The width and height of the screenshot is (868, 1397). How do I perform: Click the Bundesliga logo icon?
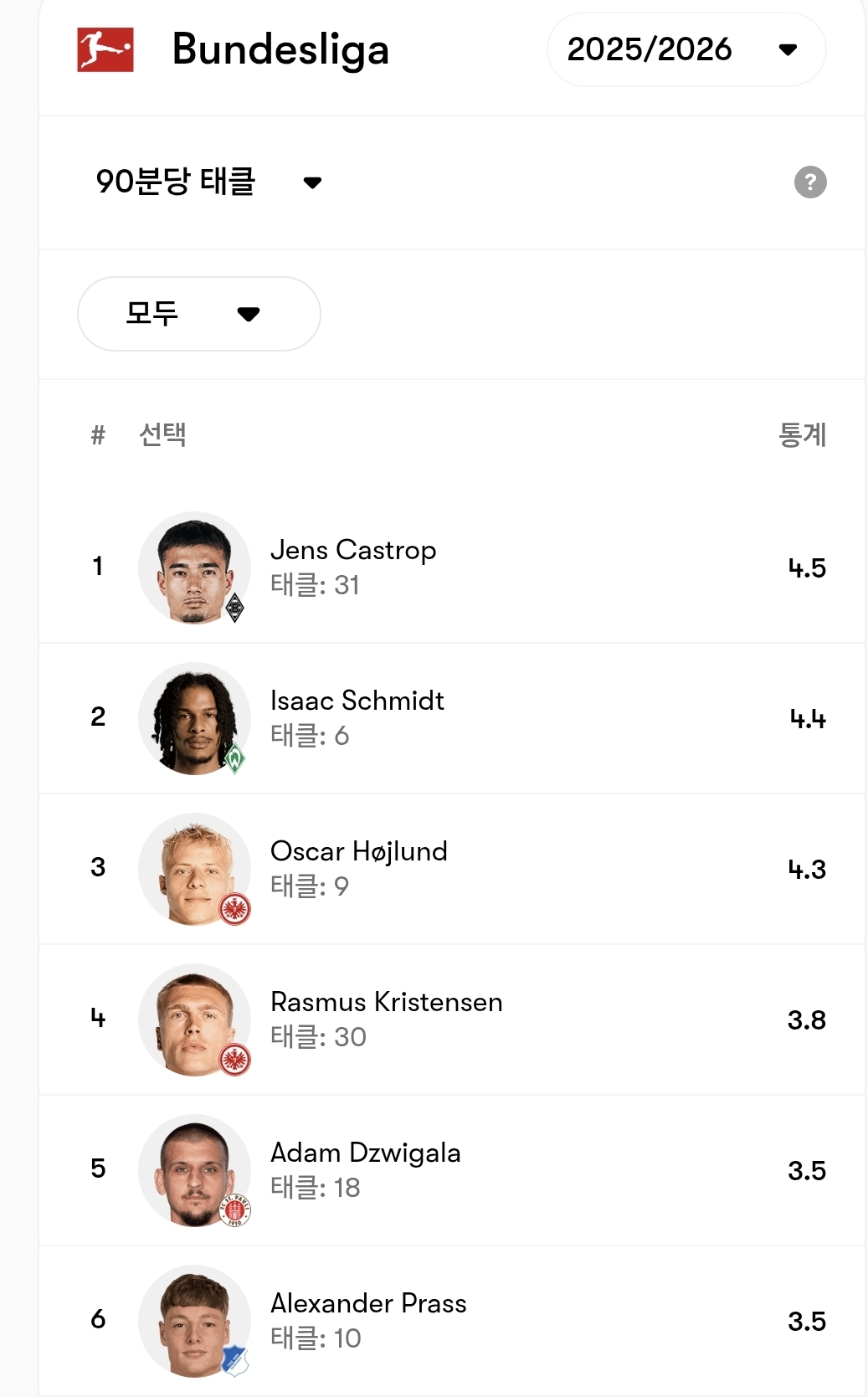[x=105, y=49]
